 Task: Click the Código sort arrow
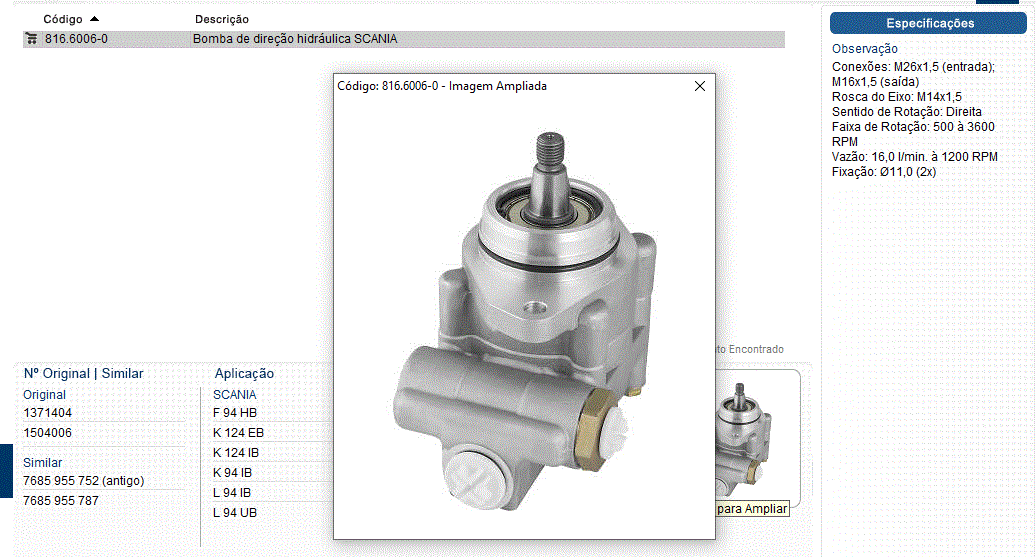pos(94,19)
